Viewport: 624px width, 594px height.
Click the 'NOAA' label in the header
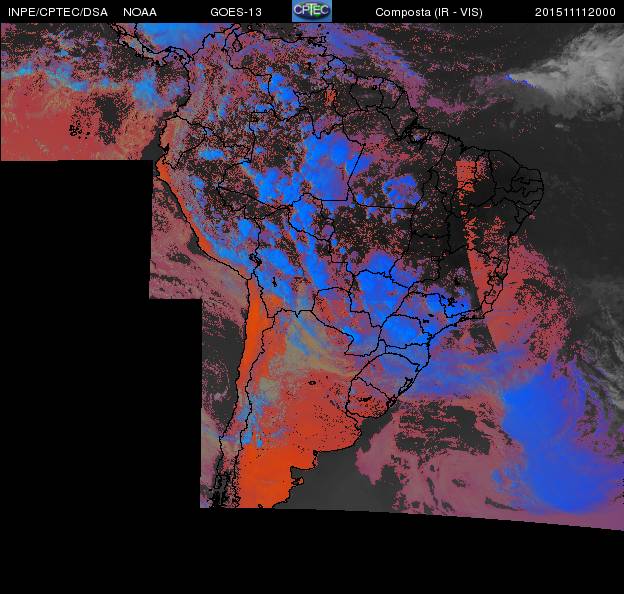tap(140, 12)
